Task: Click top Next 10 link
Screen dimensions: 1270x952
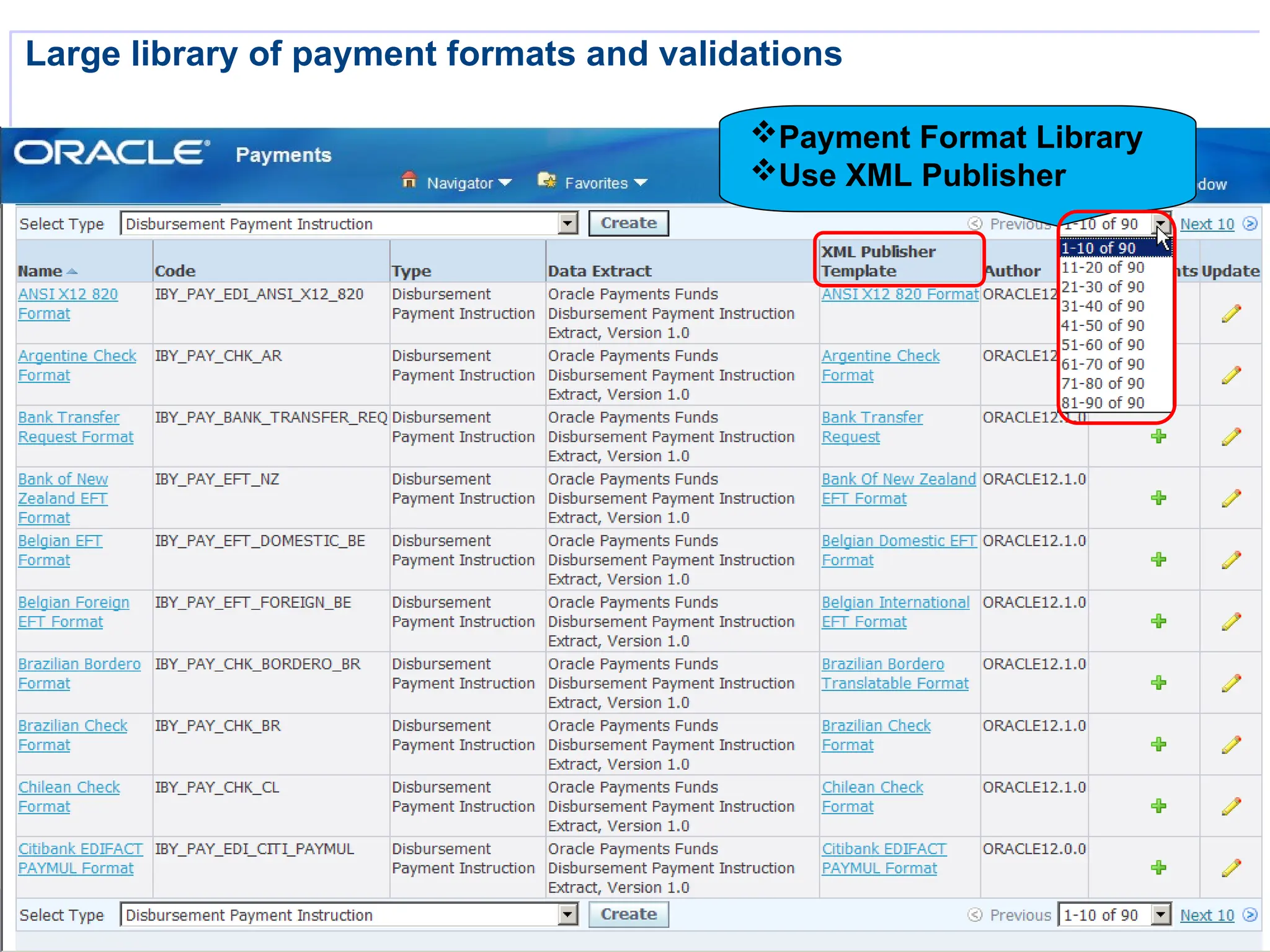Action: coord(1207,224)
